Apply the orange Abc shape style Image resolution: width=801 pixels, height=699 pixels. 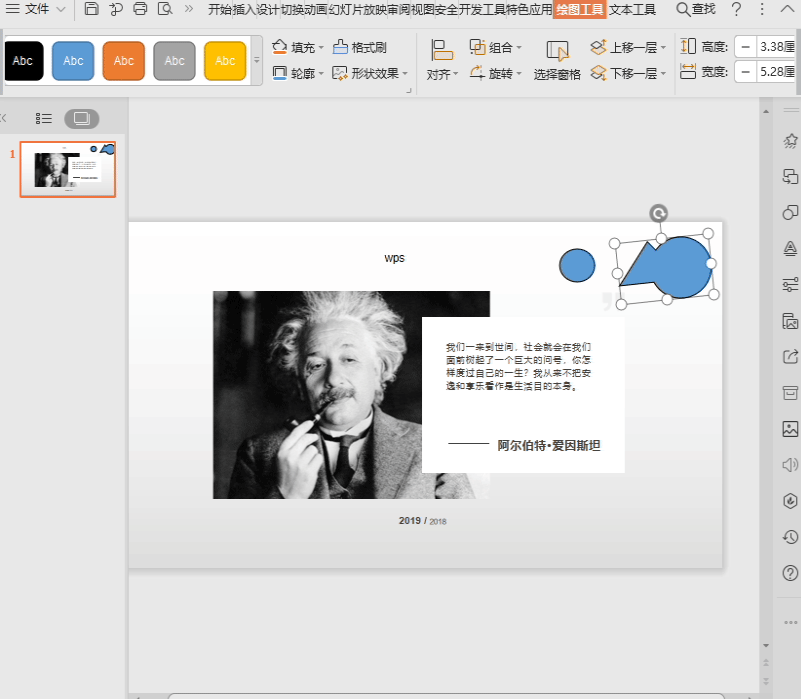click(x=124, y=61)
